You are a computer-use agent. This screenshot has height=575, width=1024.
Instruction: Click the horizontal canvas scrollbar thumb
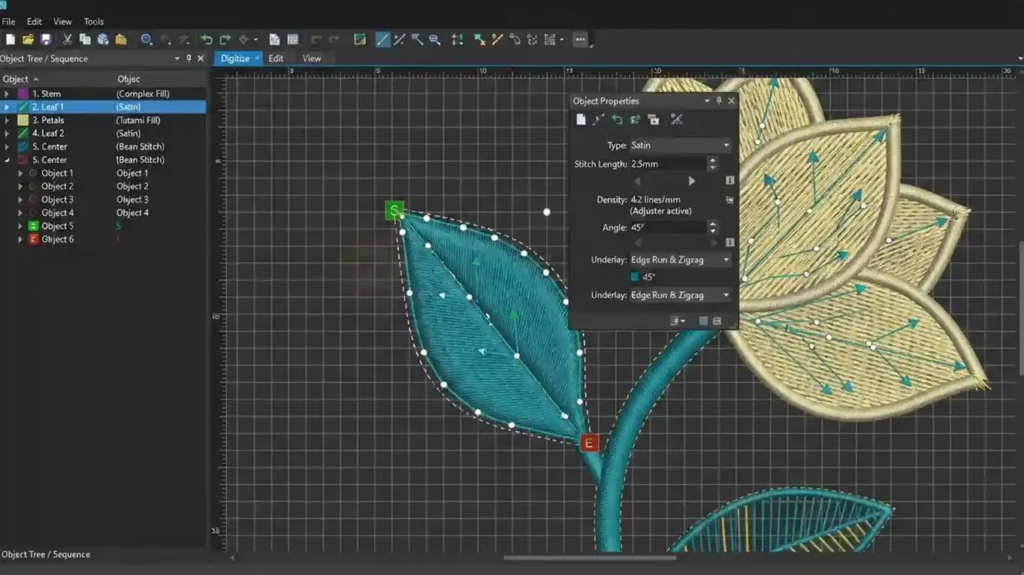click(x=589, y=558)
